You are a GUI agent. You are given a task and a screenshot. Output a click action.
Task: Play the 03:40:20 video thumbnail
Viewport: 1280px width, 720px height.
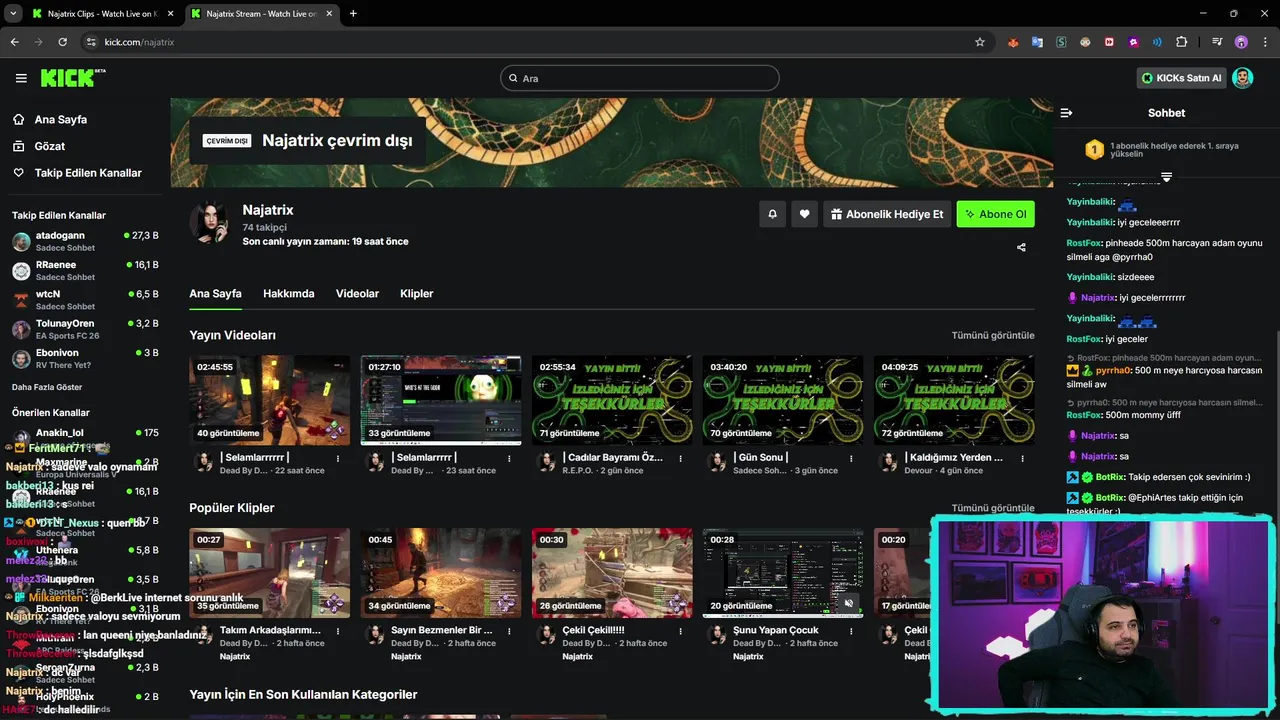coord(783,400)
